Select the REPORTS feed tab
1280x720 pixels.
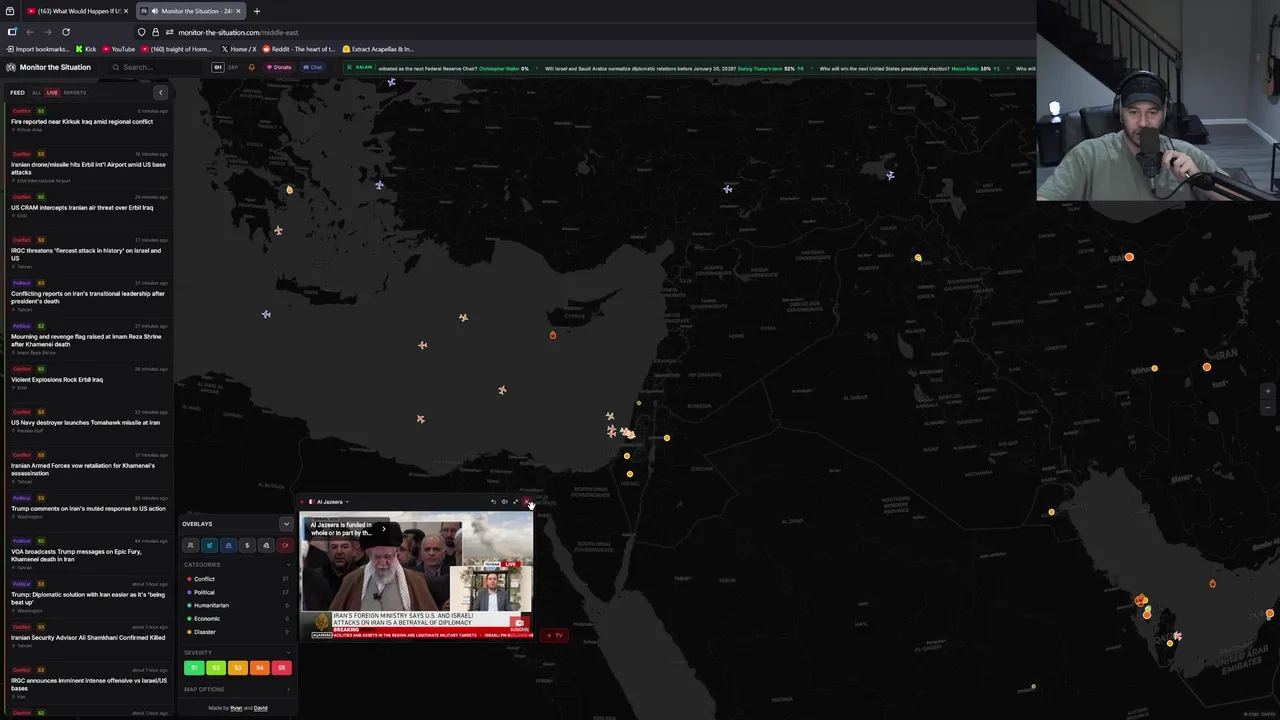(75, 93)
